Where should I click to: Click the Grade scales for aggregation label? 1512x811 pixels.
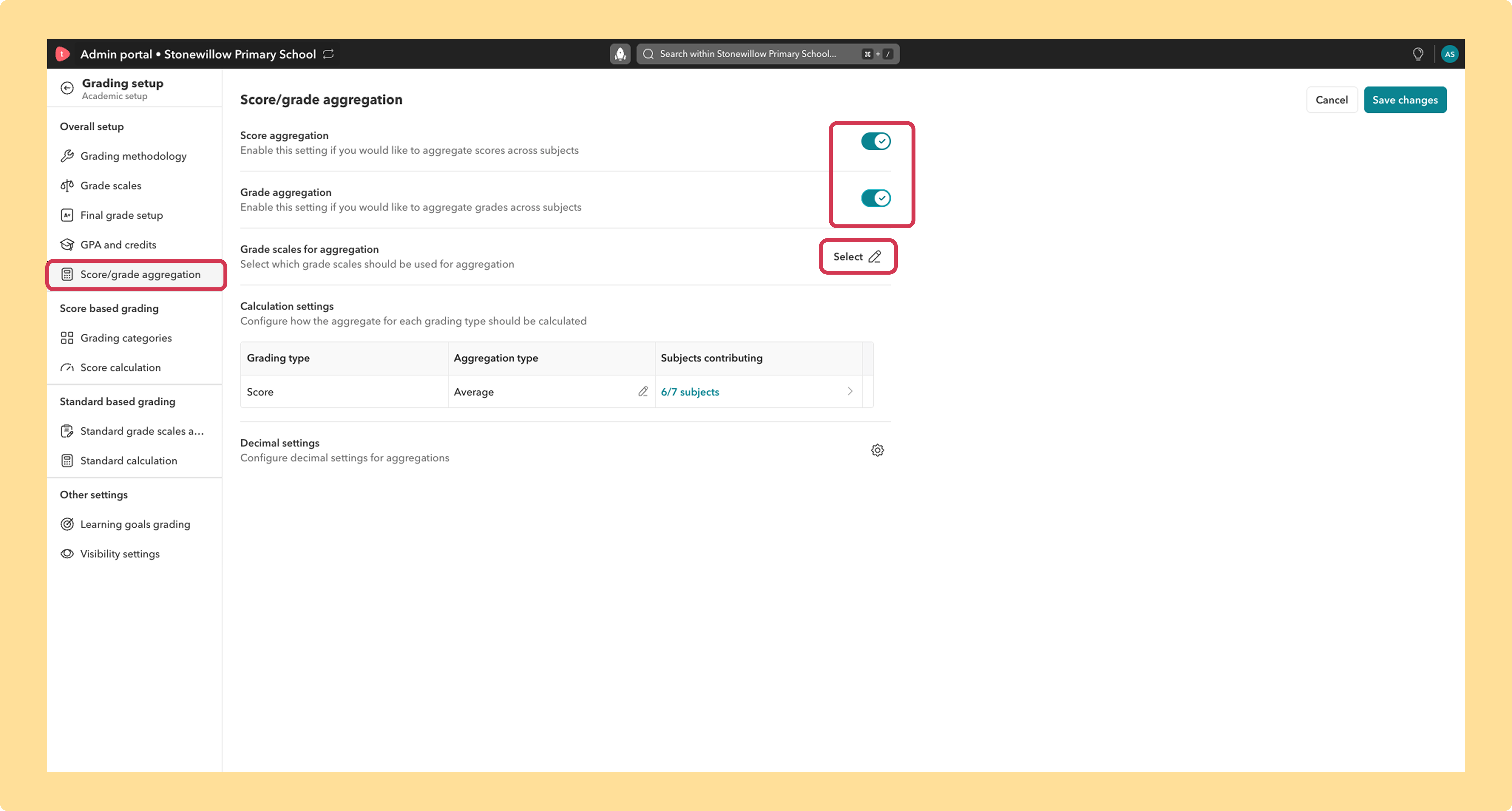click(309, 250)
